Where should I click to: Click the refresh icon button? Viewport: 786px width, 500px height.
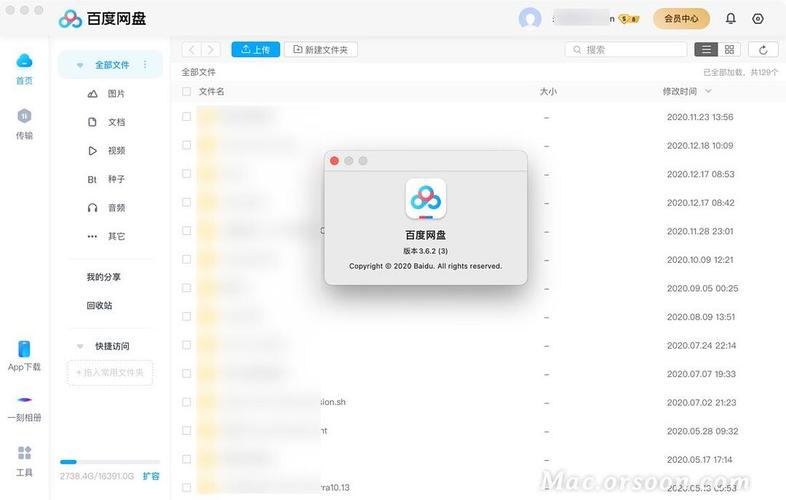pos(763,50)
